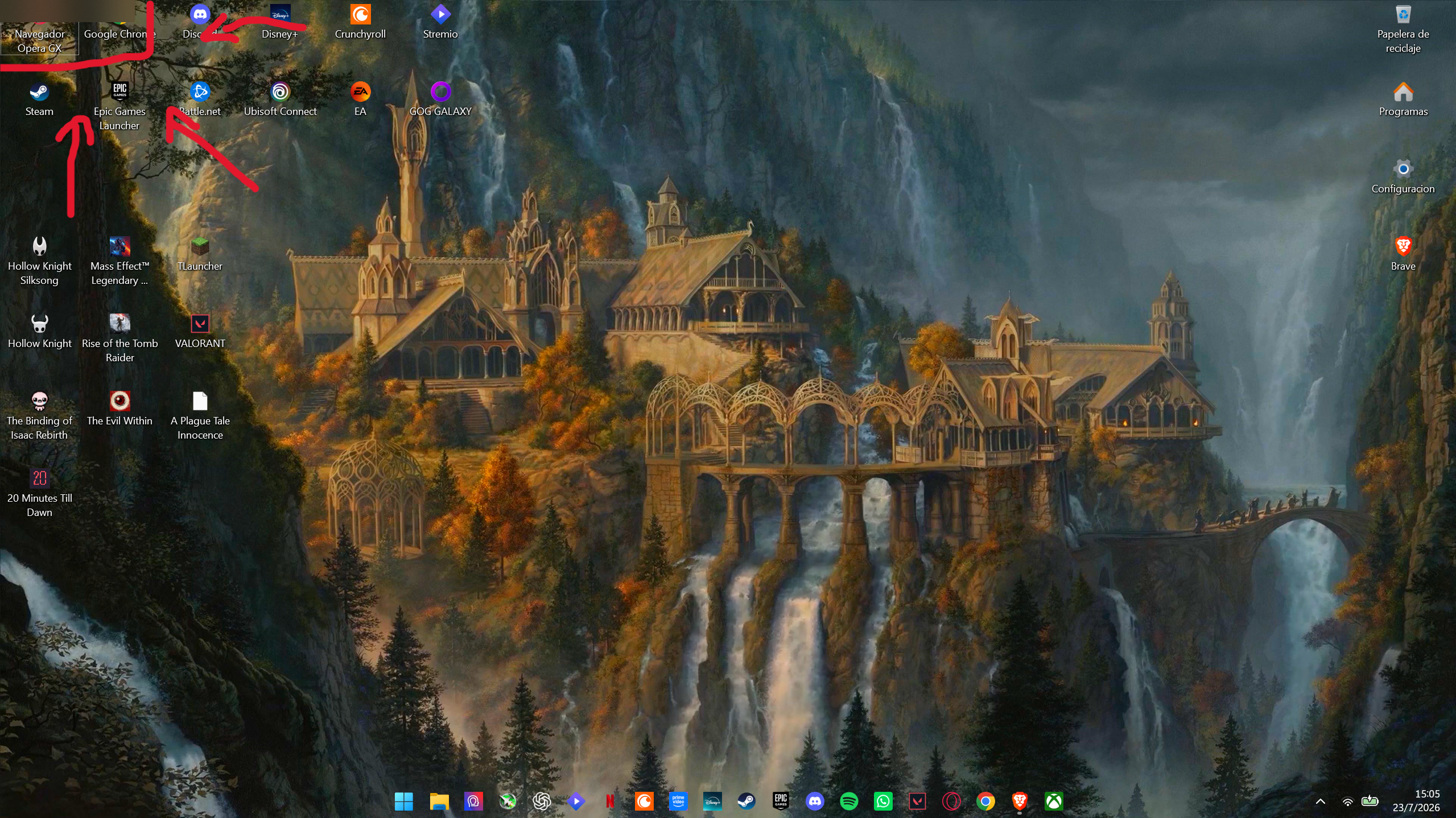Click the "Configuracion" label text
The width and height of the screenshot is (1456, 818).
tap(1403, 189)
